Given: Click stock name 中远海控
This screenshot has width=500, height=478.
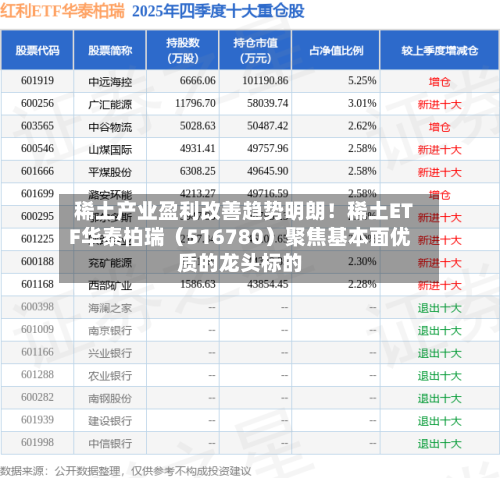Looking at the screenshot, I should pyautogui.click(x=110, y=82).
